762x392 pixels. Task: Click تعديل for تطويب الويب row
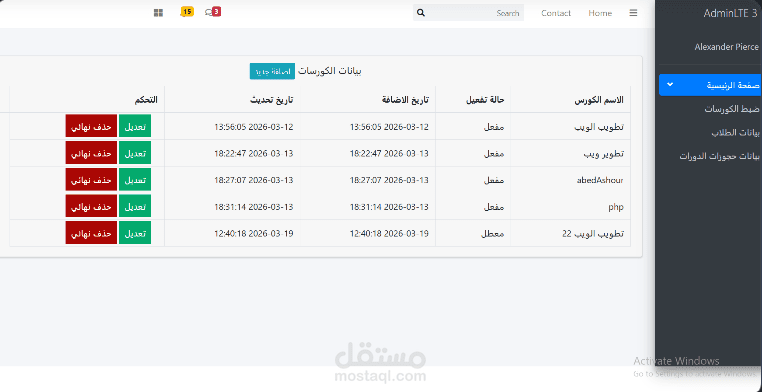tap(135, 126)
